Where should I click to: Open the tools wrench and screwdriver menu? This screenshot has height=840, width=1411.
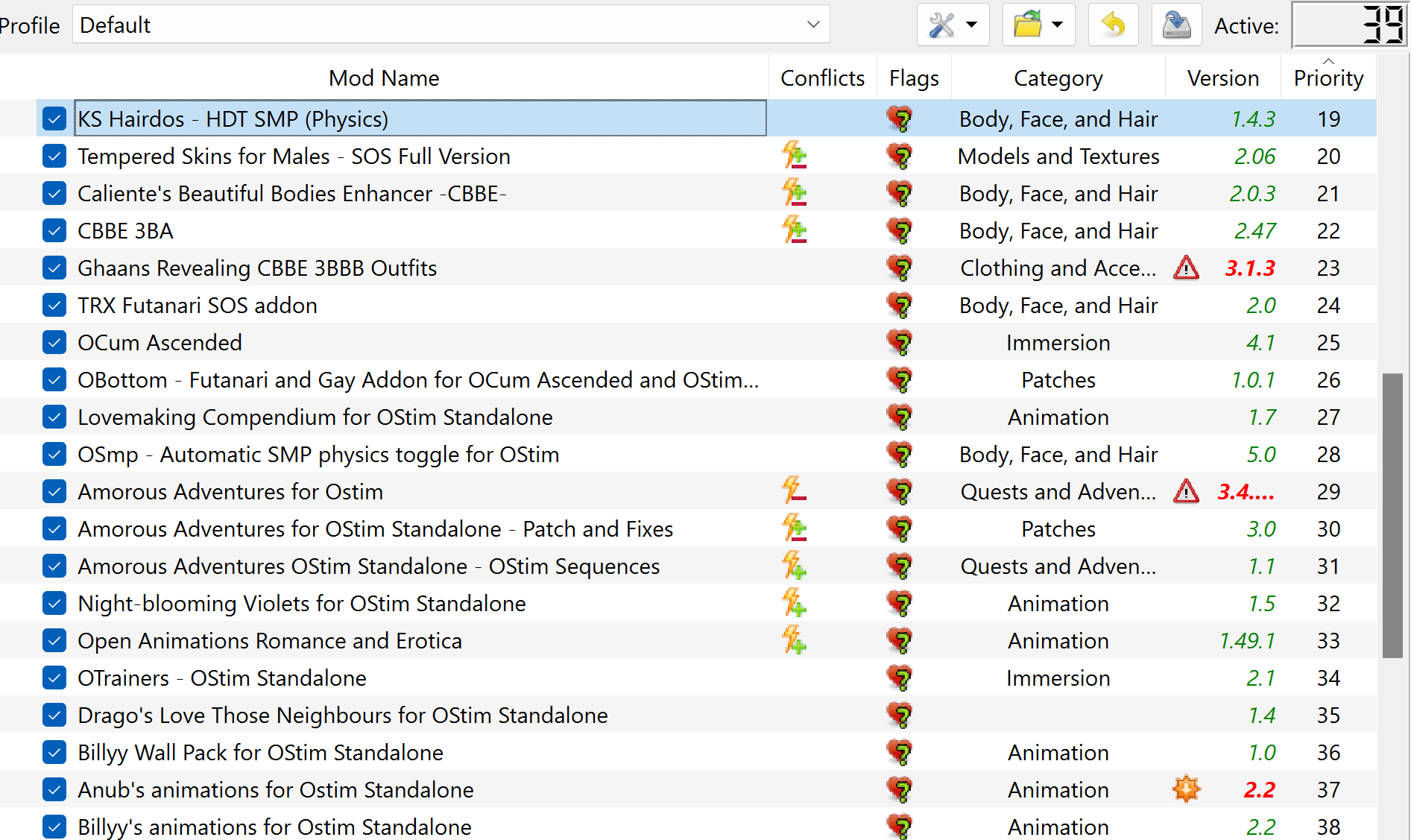pos(941,25)
